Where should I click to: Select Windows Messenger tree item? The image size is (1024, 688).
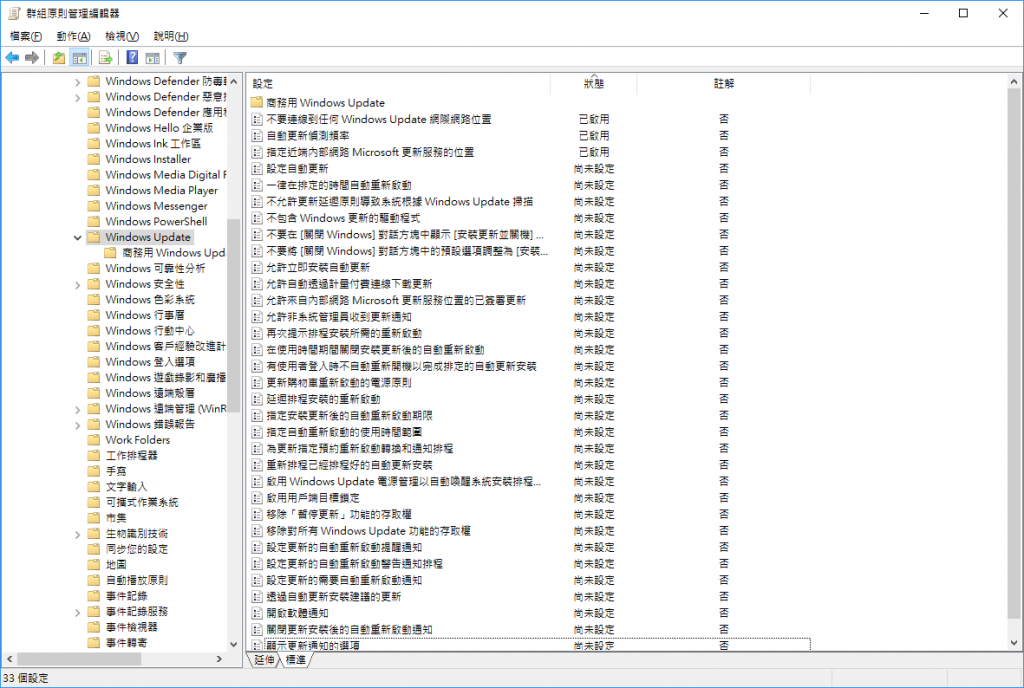pos(156,206)
